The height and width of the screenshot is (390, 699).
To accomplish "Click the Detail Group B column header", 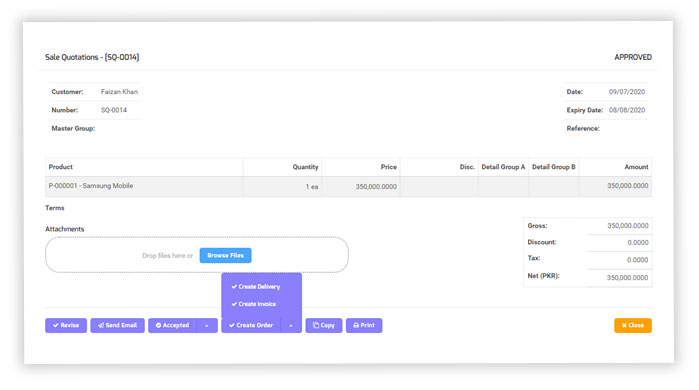I will coord(554,167).
